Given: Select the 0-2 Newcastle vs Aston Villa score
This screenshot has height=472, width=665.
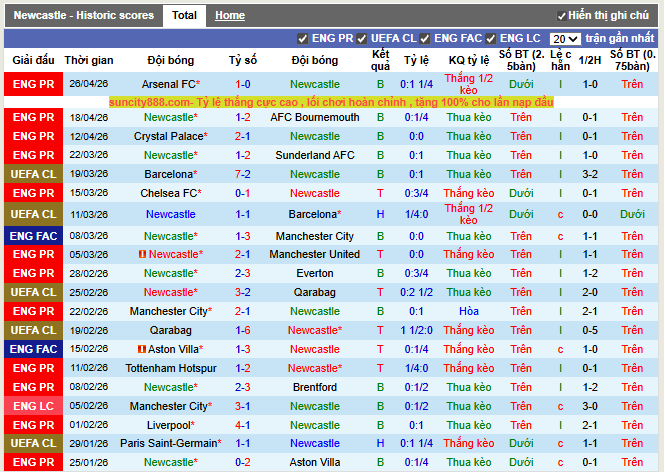Looking at the screenshot, I should coord(243,463).
